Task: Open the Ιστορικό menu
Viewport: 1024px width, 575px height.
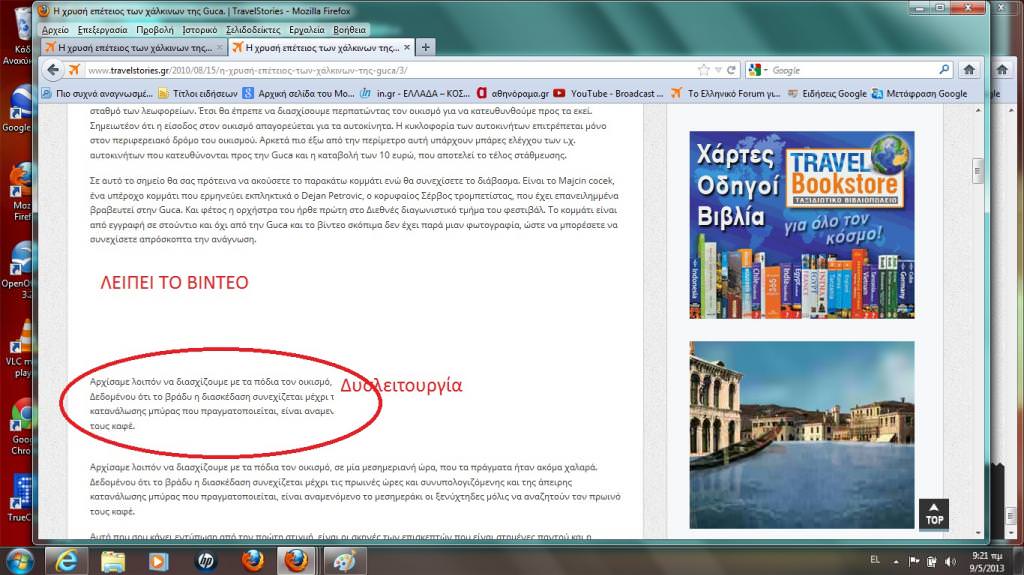Action: coord(199,29)
